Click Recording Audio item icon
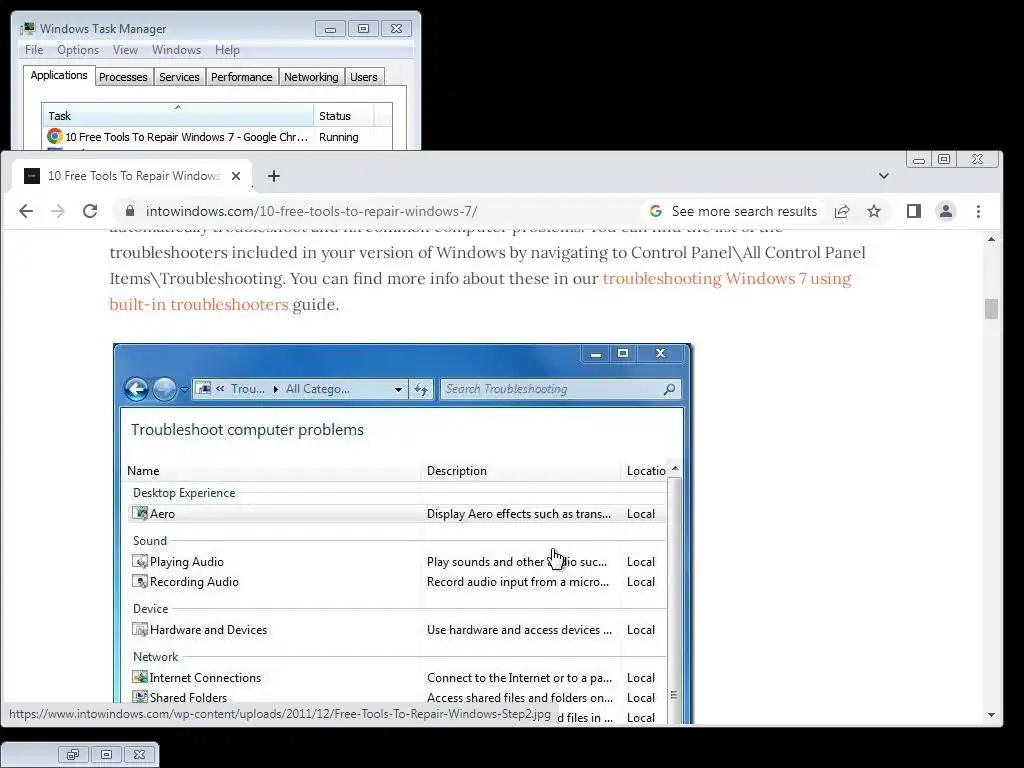This screenshot has width=1024, height=768. point(140,581)
